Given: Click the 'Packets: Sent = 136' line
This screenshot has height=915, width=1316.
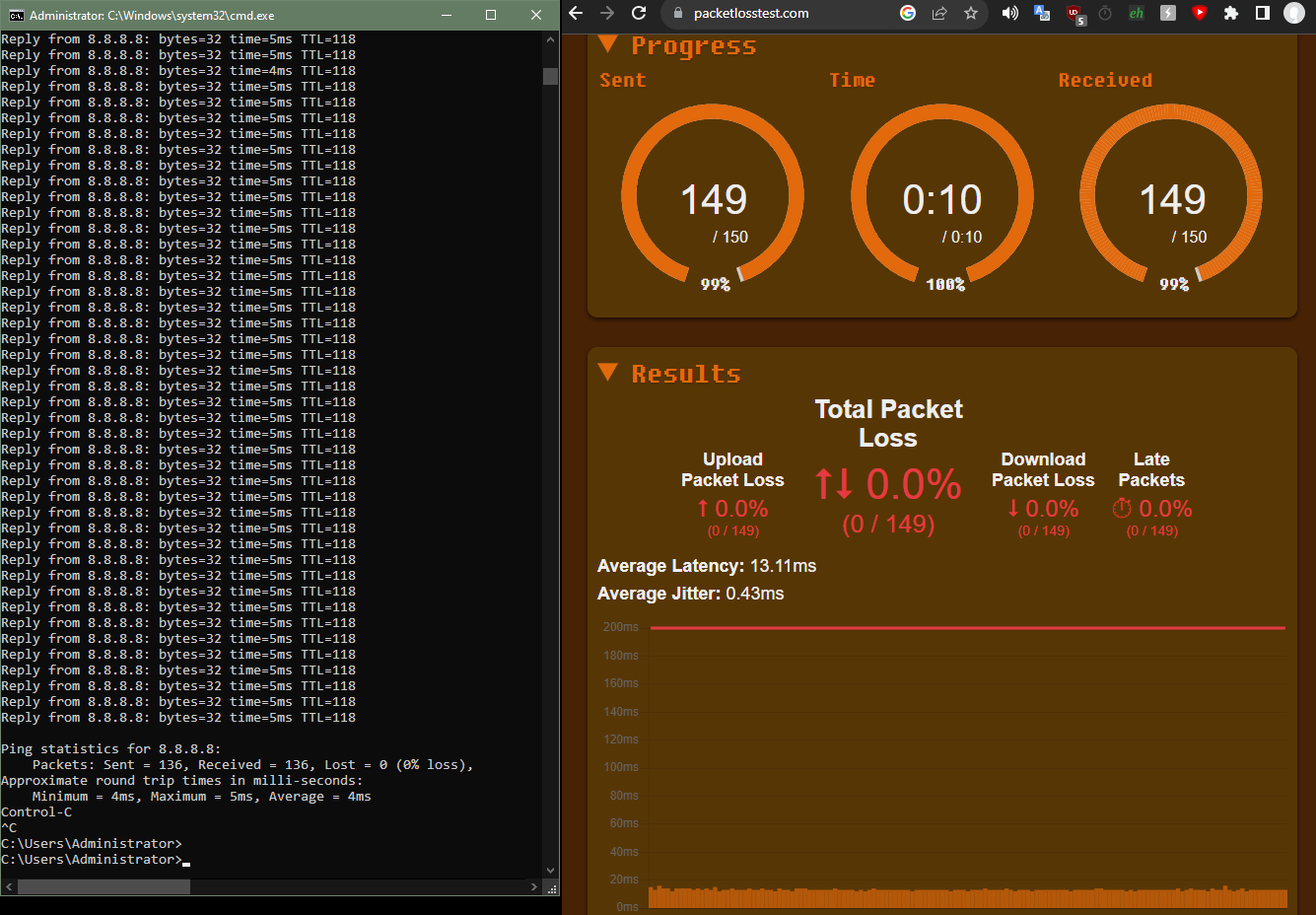Looking at the screenshot, I should 253,765.
